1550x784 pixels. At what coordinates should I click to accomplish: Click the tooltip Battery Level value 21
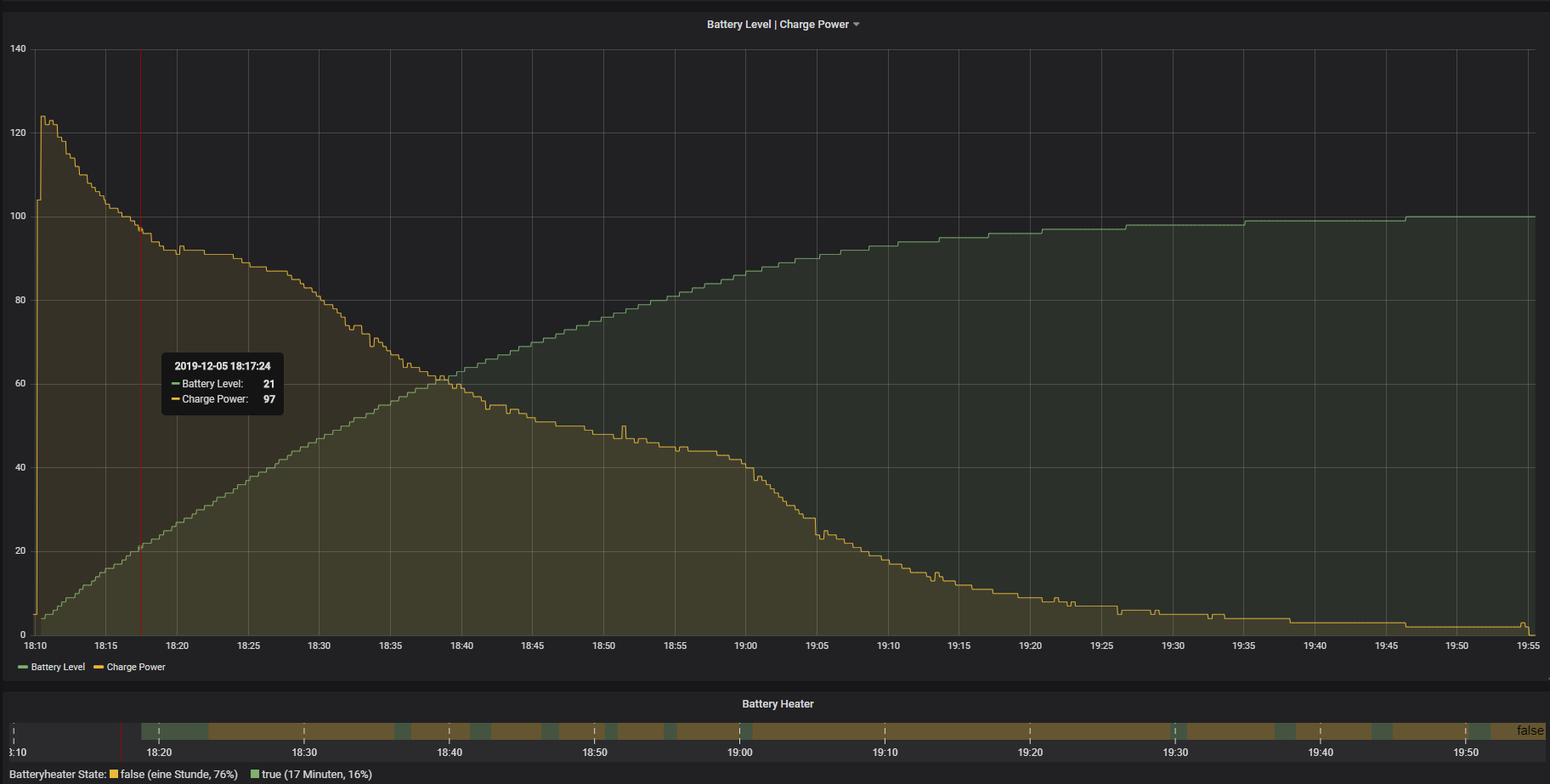(x=269, y=384)
